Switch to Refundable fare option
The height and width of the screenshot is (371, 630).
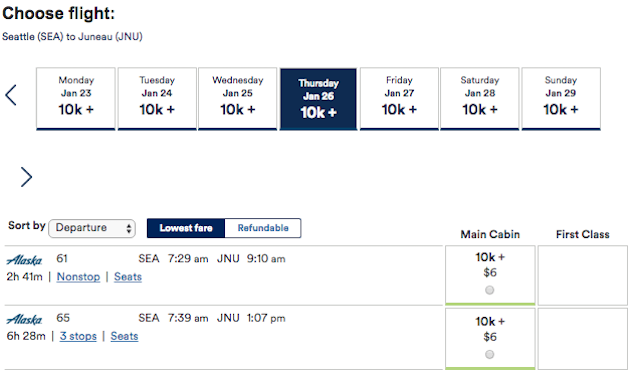point(263,228)
